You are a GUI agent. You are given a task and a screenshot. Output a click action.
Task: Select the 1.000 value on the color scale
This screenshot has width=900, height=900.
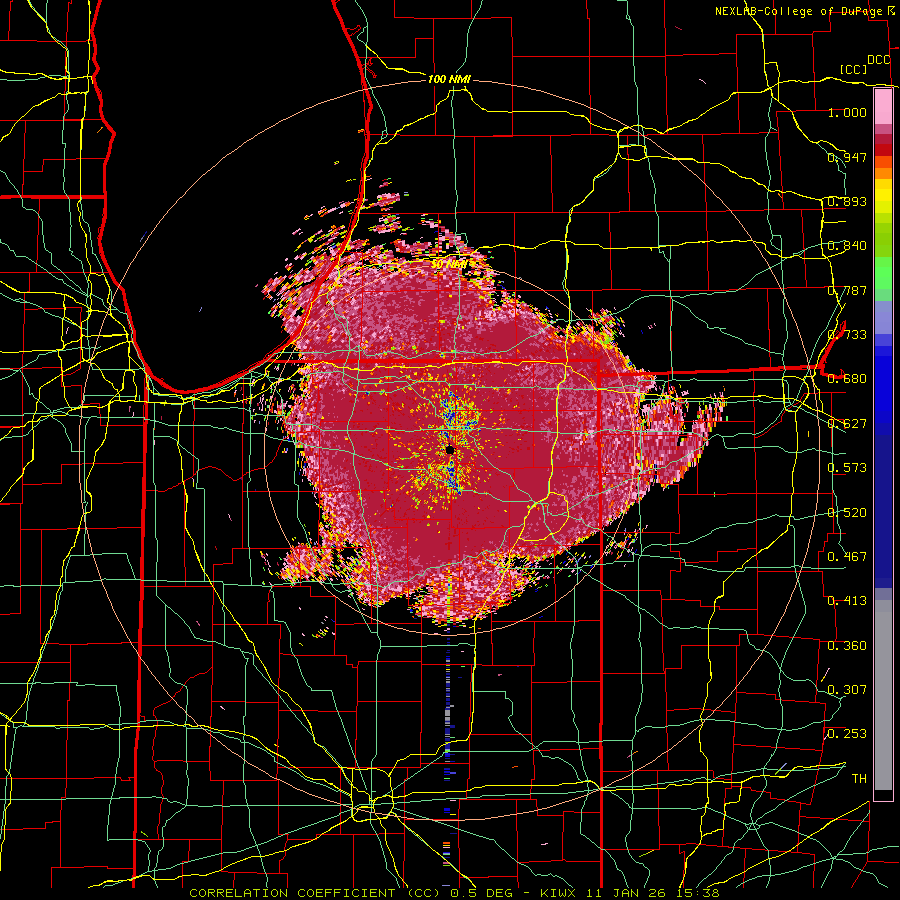coord(847,112)
